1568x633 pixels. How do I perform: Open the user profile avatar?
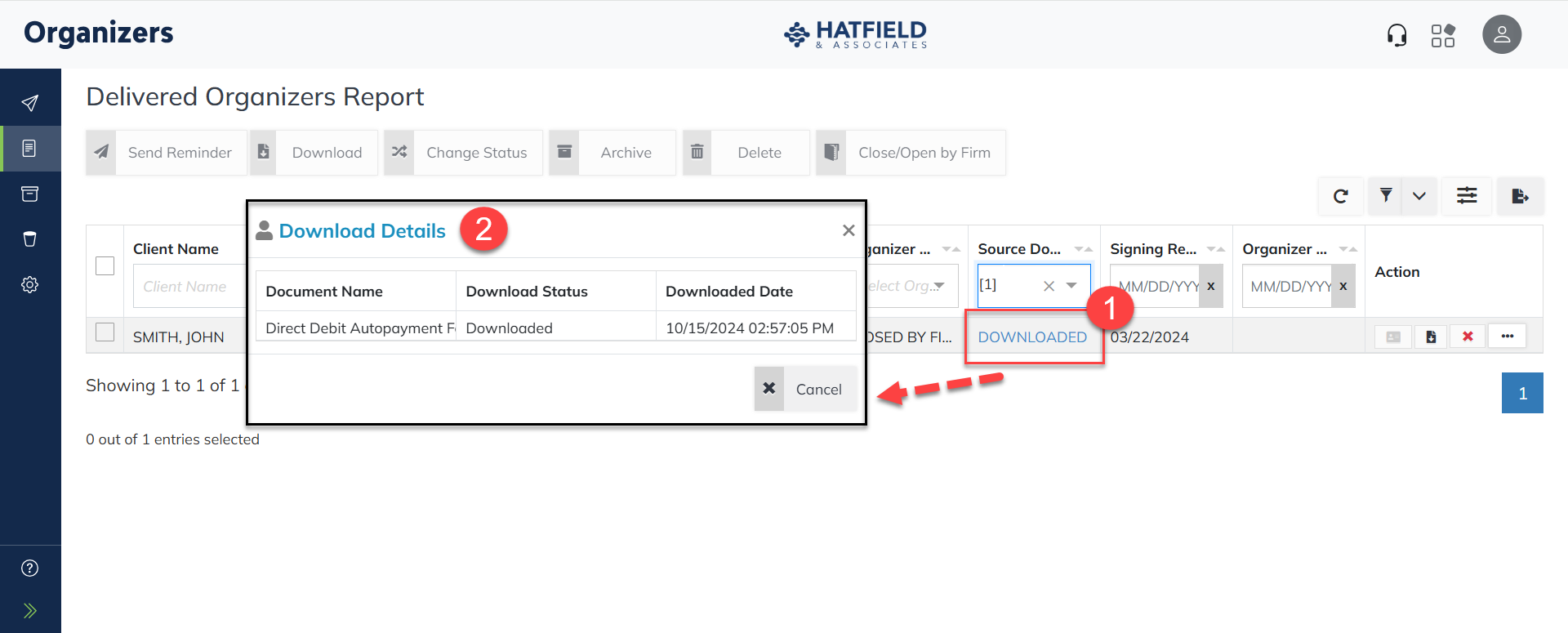[1502, 35]
